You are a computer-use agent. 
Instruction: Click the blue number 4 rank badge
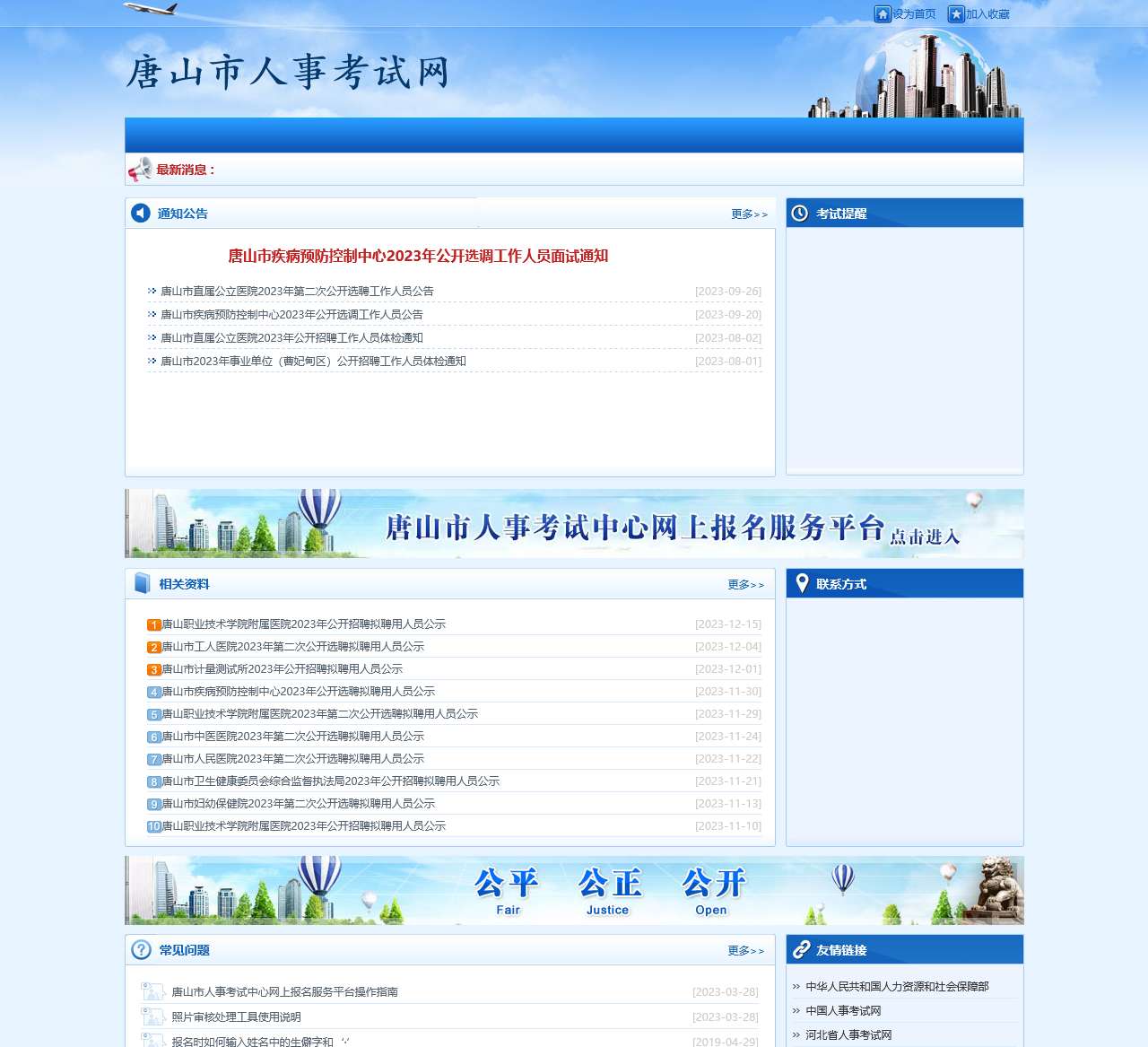coord(154,692)
